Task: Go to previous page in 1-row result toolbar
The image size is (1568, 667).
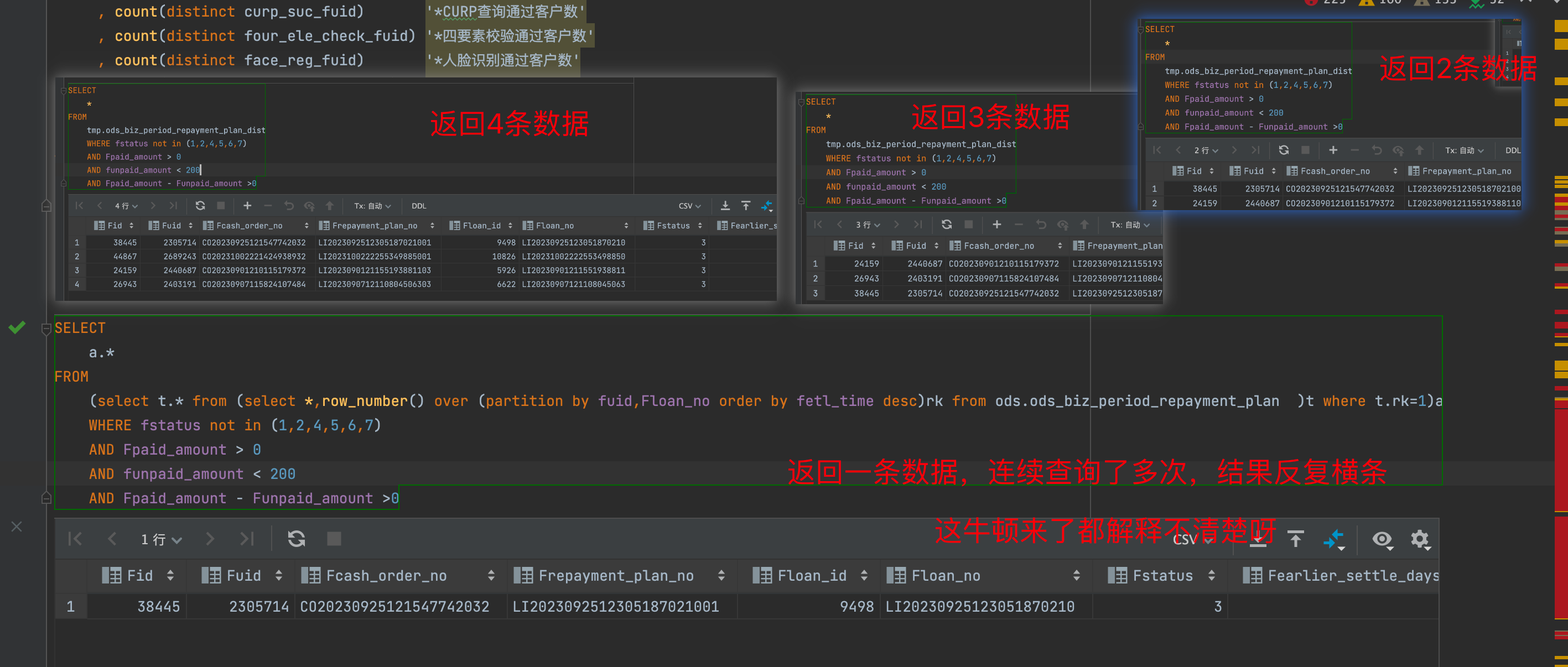Action: pyautogui.click(x=112, y=539)
